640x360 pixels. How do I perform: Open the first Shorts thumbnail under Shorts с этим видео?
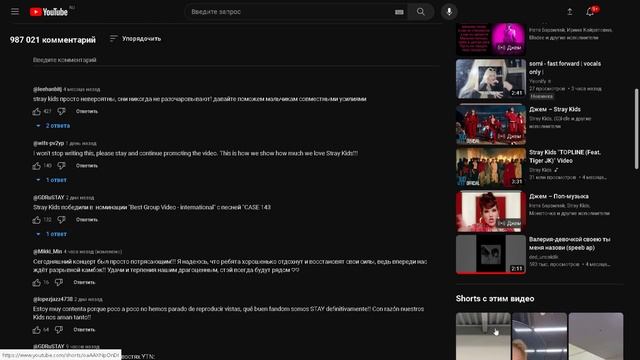483,336
